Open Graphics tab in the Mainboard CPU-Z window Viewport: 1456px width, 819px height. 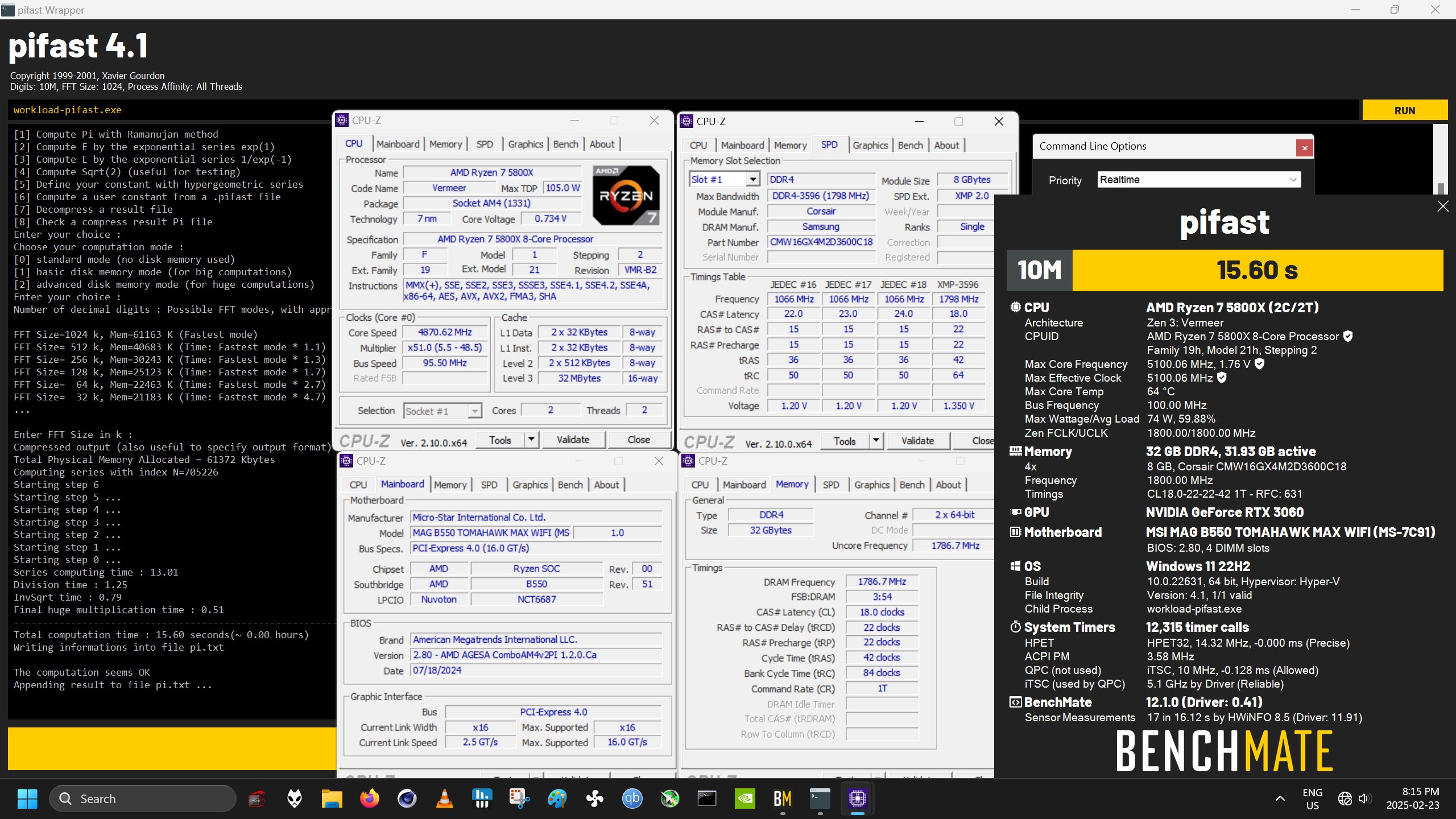tap(530, 485)
